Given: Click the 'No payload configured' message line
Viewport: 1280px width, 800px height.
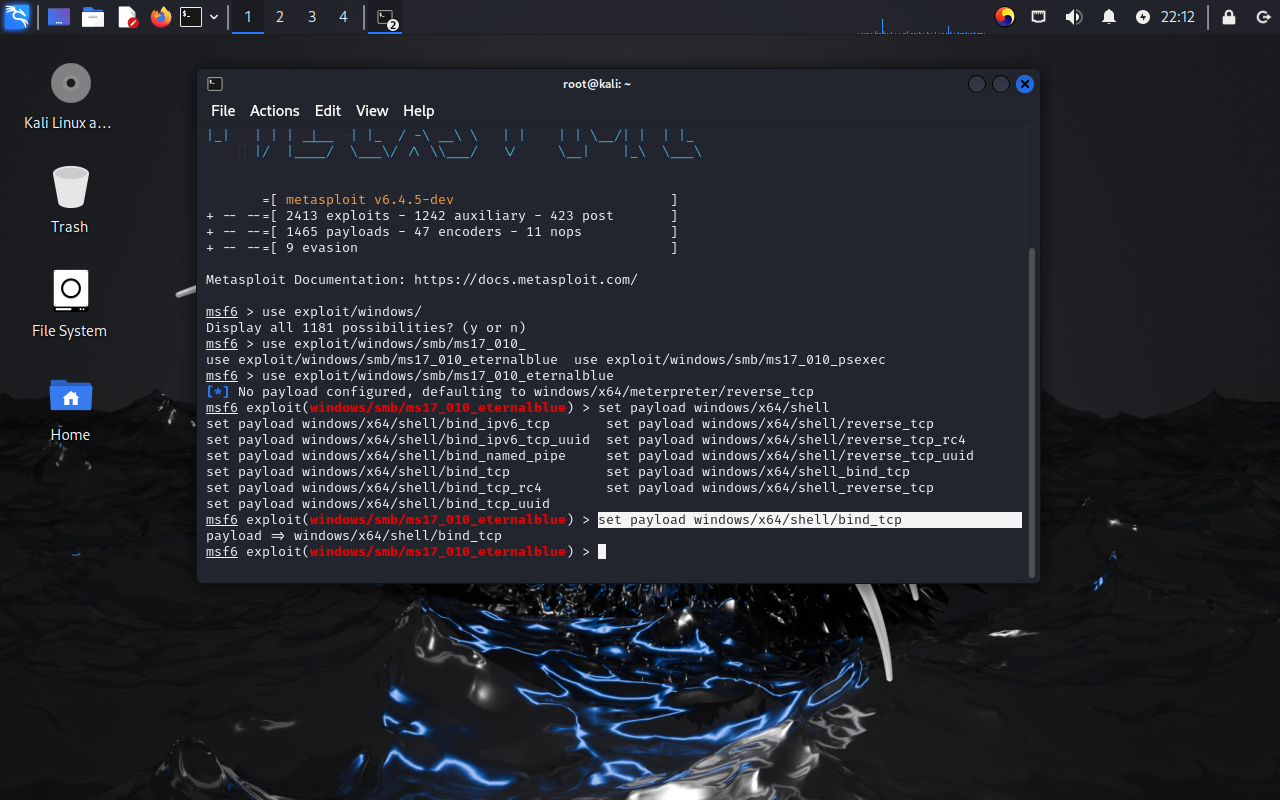Looking at the screenshot, I should [x=510, y=392].
